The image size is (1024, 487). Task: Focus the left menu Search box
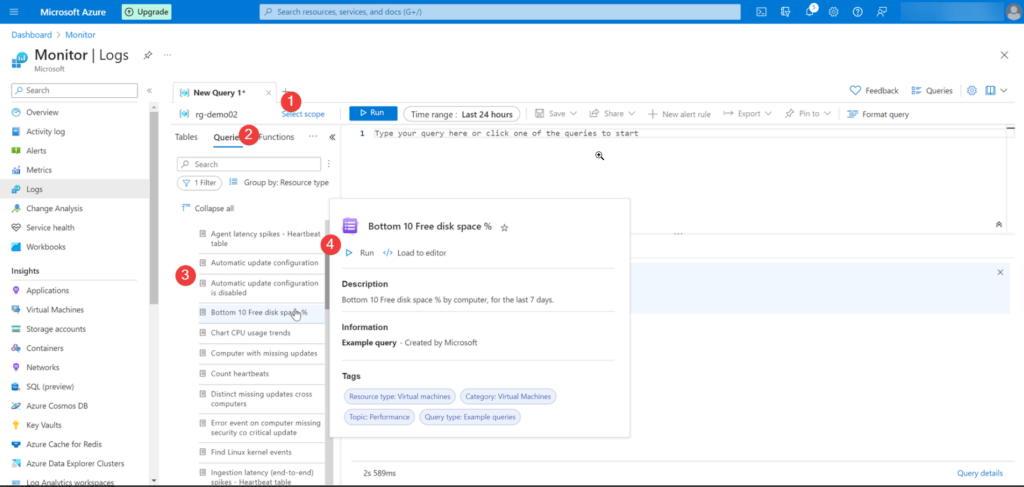coord(74,90)
